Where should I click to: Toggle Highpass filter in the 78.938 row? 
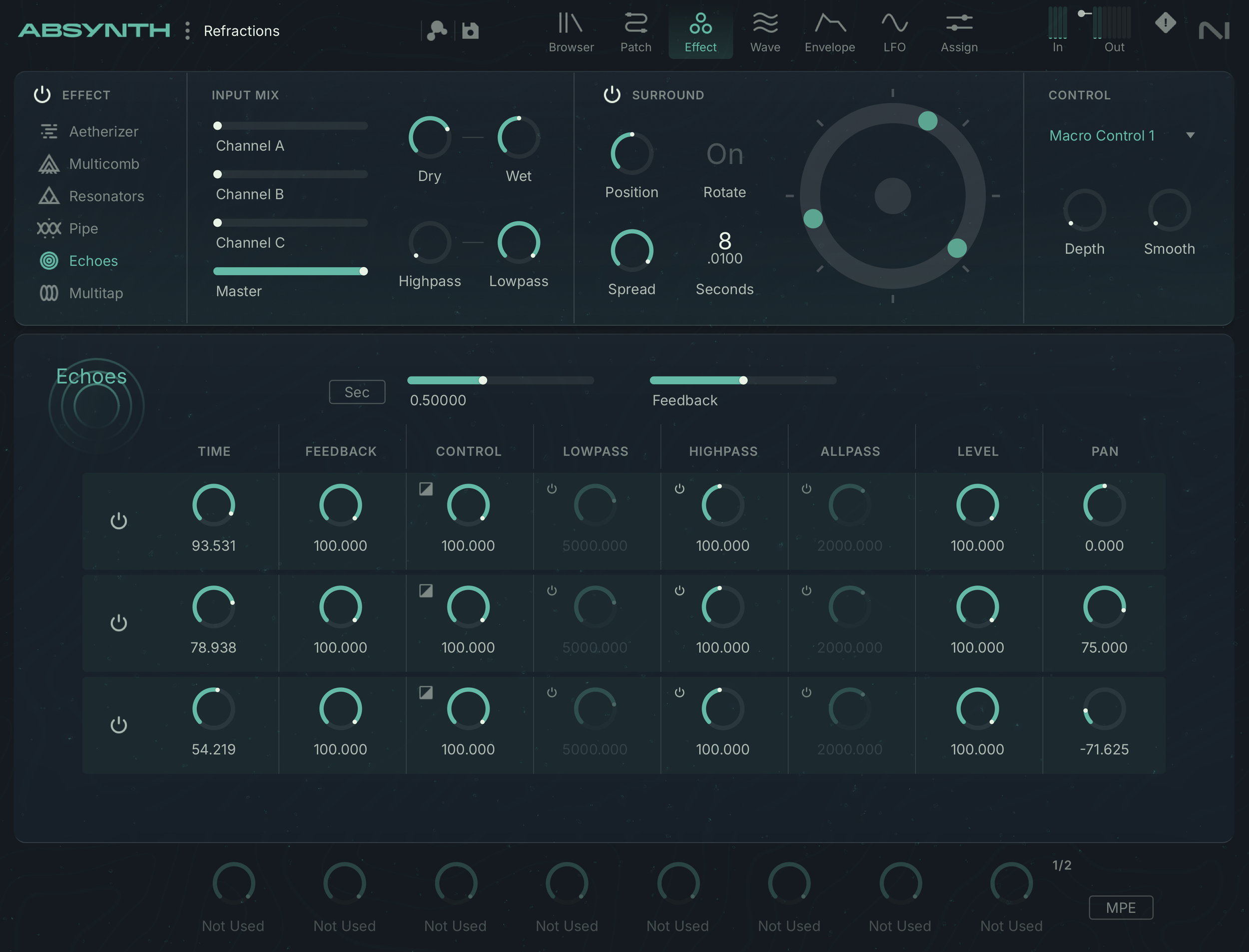point(679,590)
